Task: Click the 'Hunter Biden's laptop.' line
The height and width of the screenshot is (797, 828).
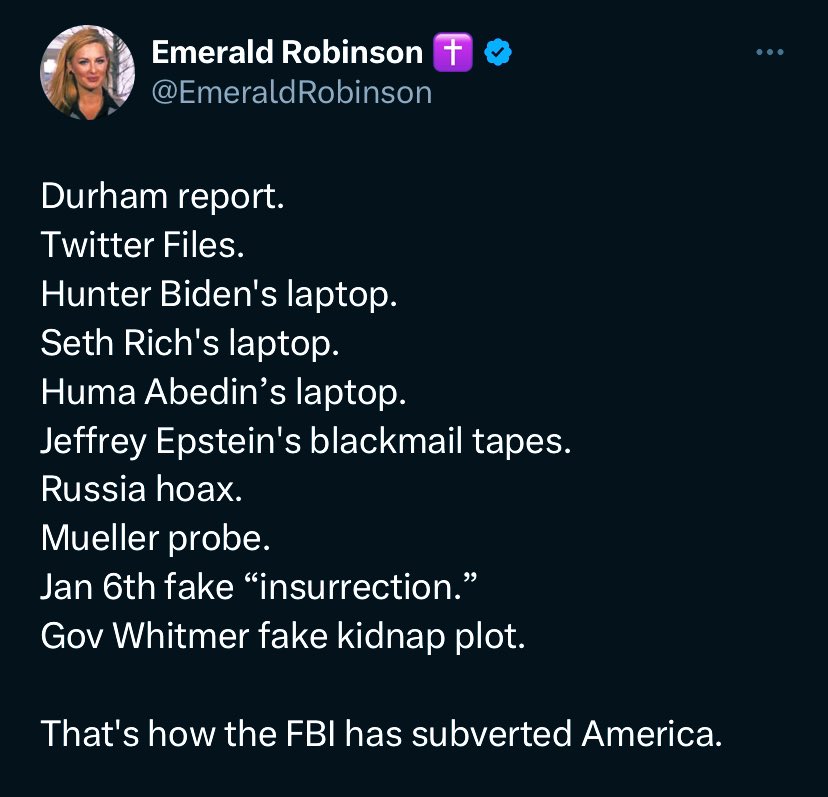Action: tap(219, 294)
